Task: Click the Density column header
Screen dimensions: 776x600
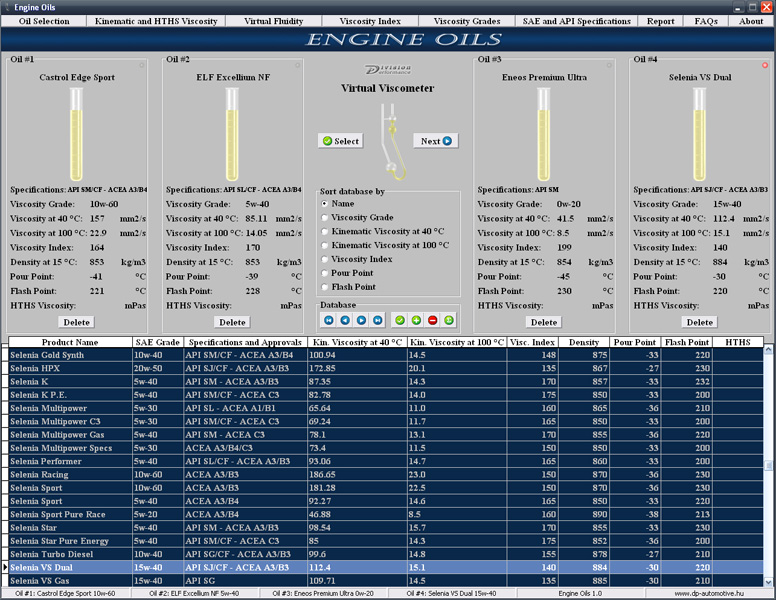Action: 584,342
